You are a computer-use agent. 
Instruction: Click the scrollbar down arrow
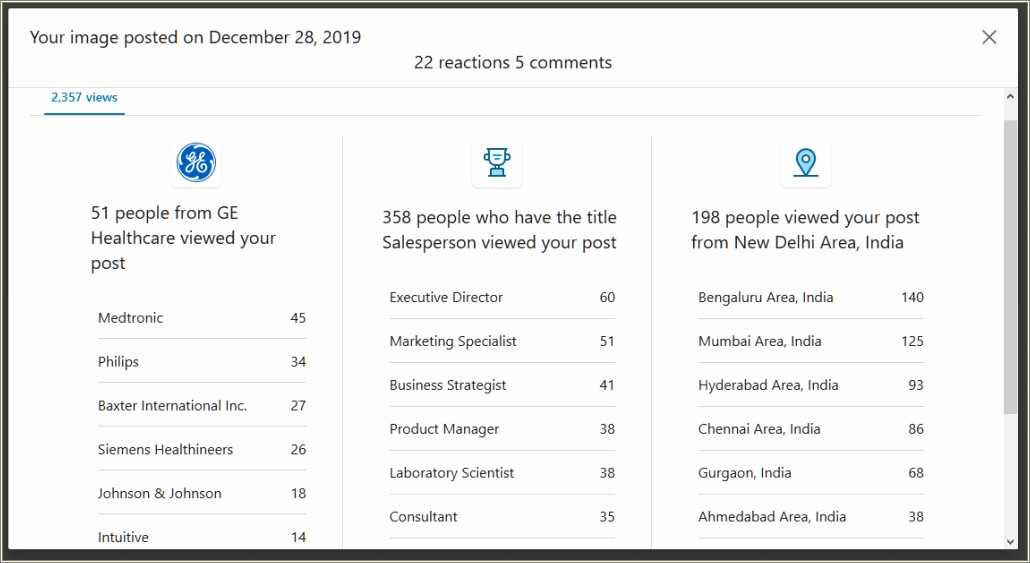tap(1010, 541)
